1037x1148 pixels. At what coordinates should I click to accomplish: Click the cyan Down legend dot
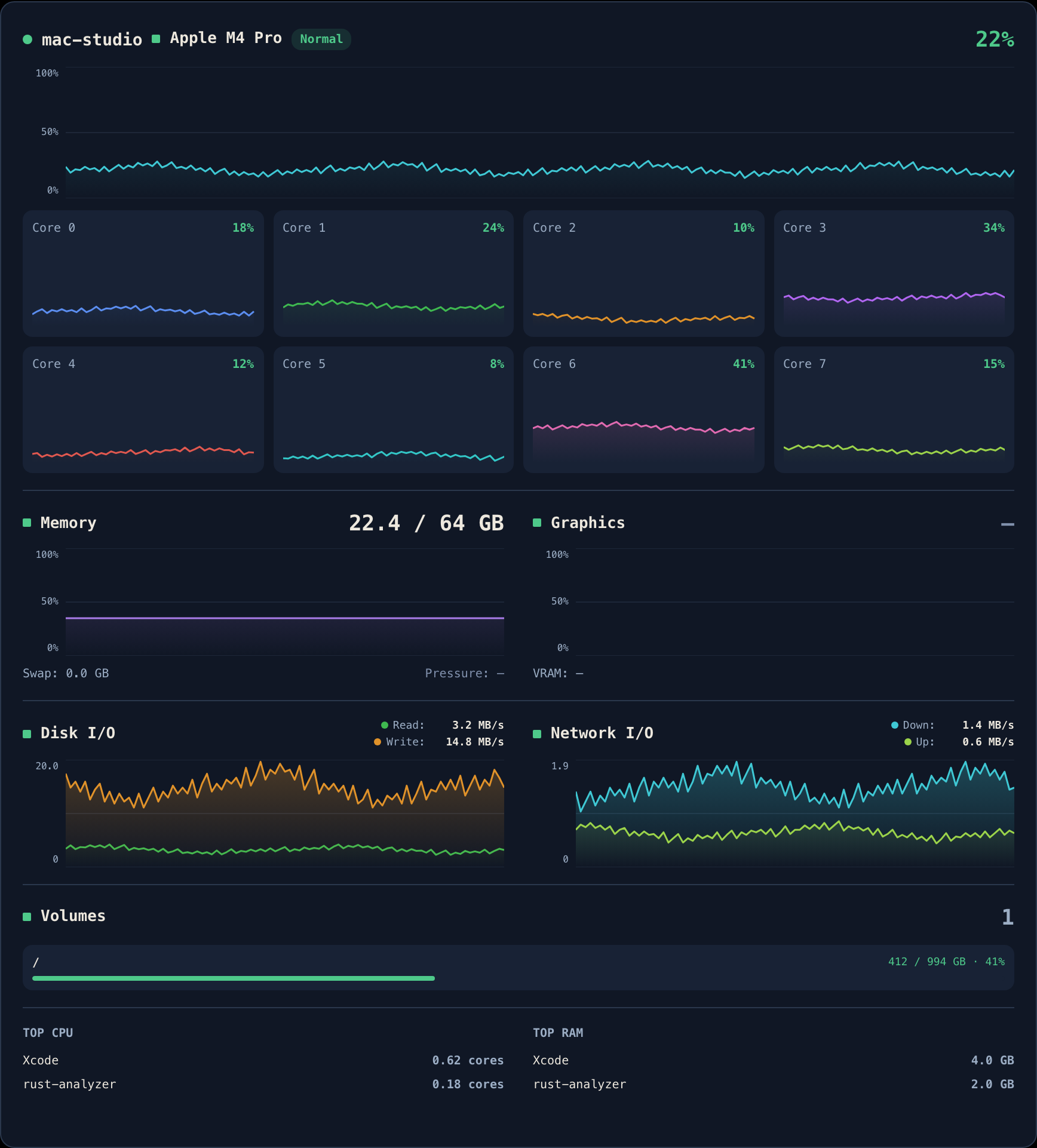895,725
